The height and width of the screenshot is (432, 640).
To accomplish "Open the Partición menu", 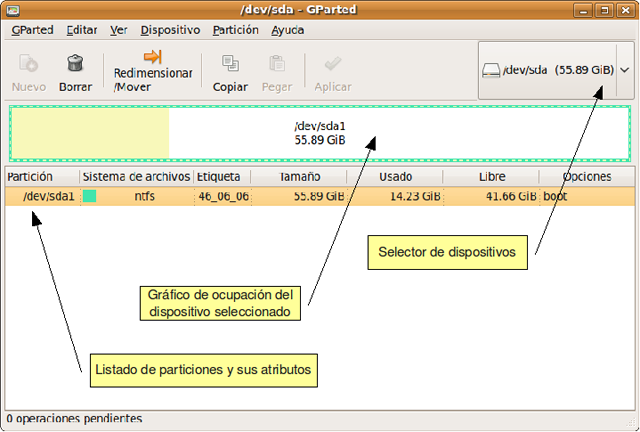I will point(236,30).
